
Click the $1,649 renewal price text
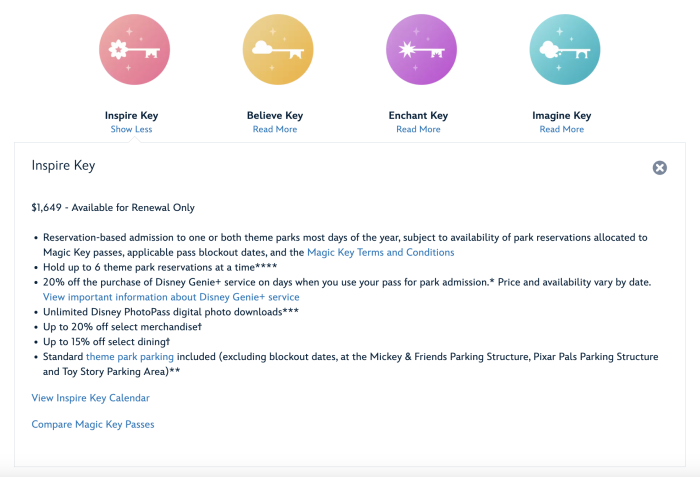click(113, 208)
